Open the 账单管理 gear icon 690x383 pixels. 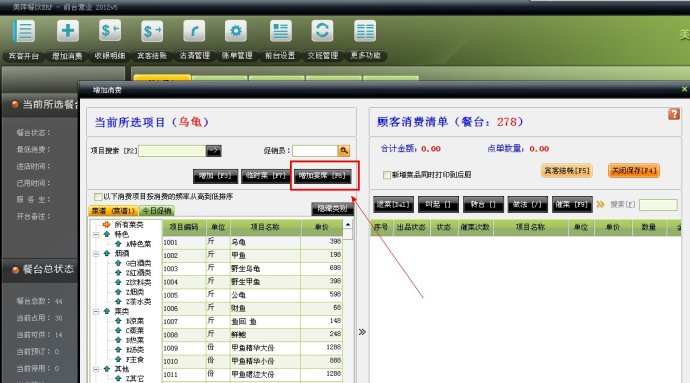[236, 31]
